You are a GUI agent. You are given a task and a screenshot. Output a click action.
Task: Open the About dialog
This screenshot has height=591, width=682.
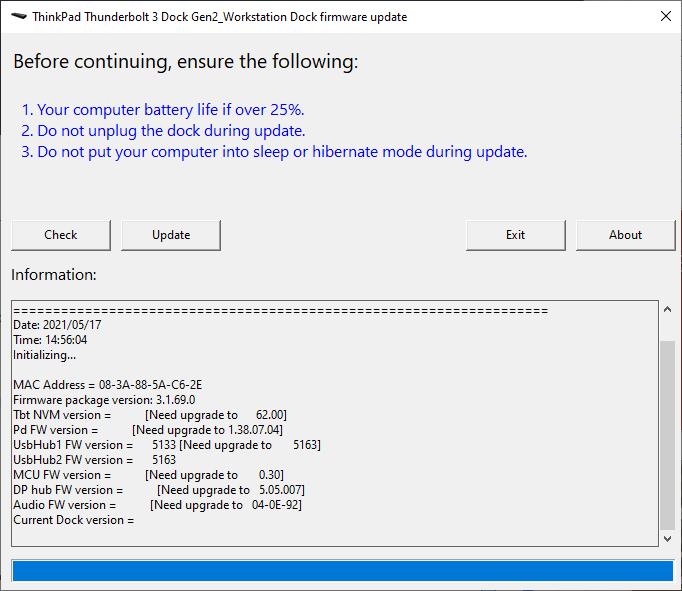click(625, 235)
